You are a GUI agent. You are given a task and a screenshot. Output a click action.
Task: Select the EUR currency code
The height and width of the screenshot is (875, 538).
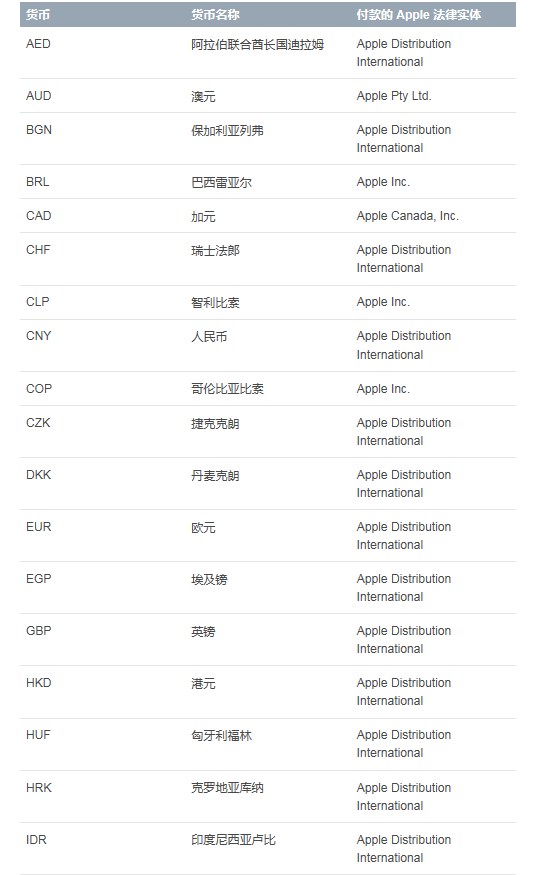click(x=39, y=527)
